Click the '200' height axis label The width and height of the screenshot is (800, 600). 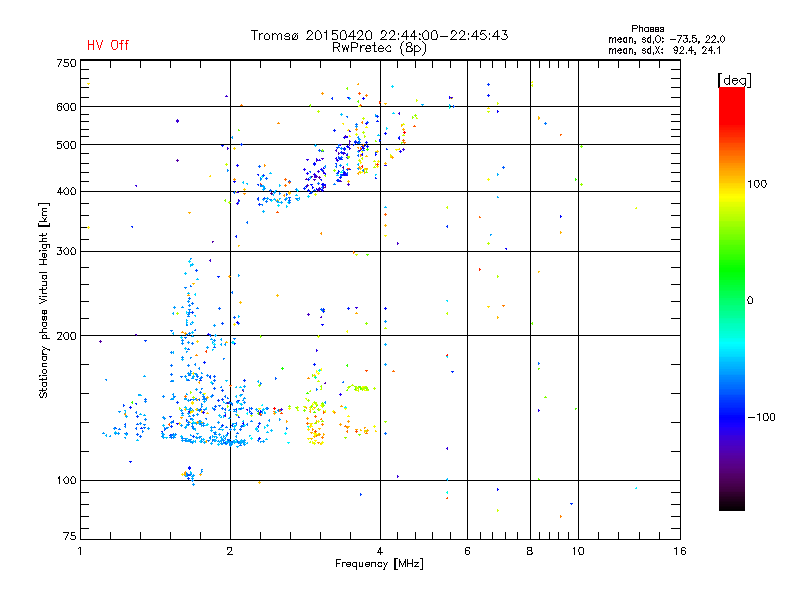tap(66, 336)
